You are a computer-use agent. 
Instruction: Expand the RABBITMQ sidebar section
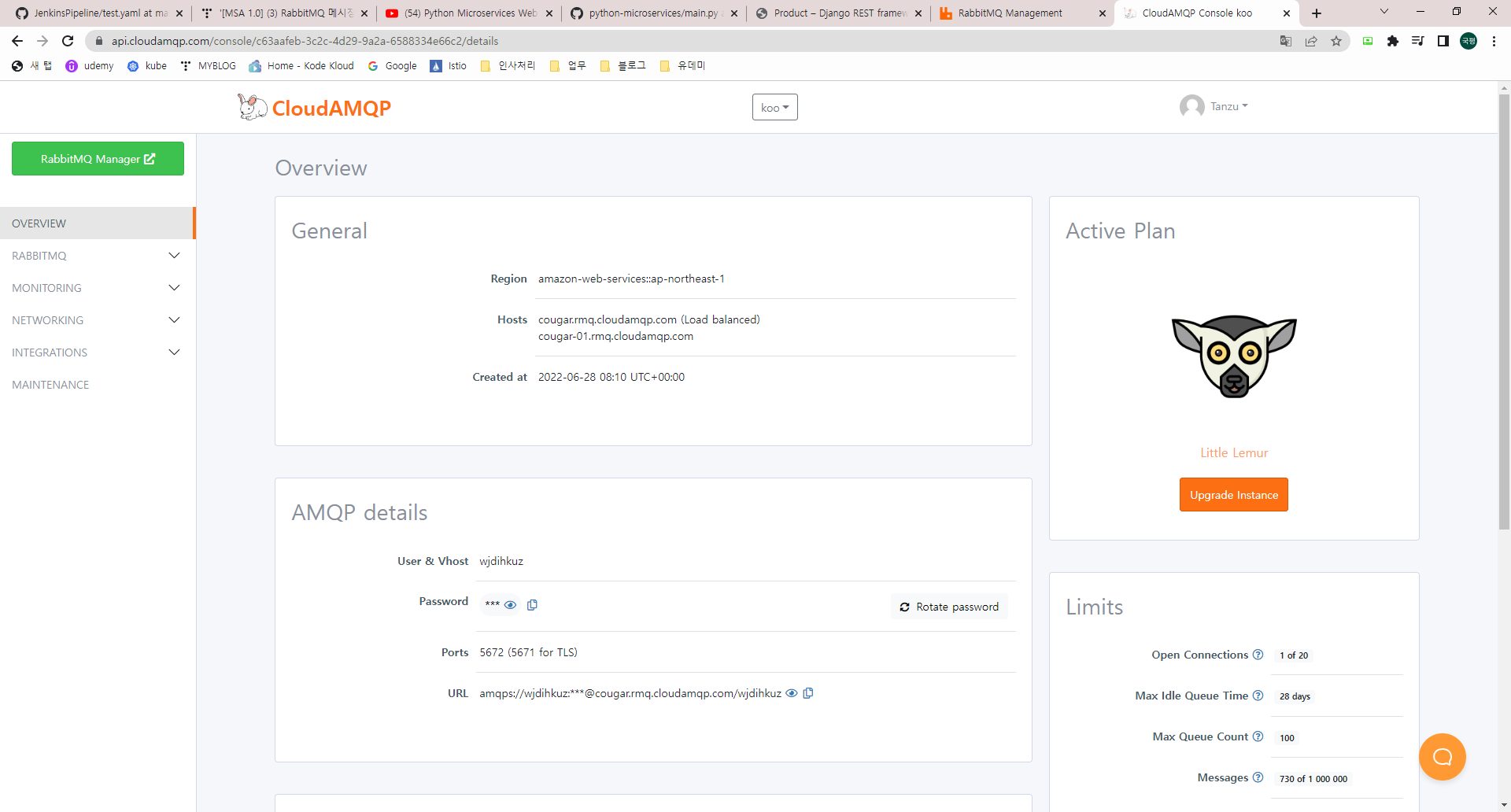click(98, 256)
